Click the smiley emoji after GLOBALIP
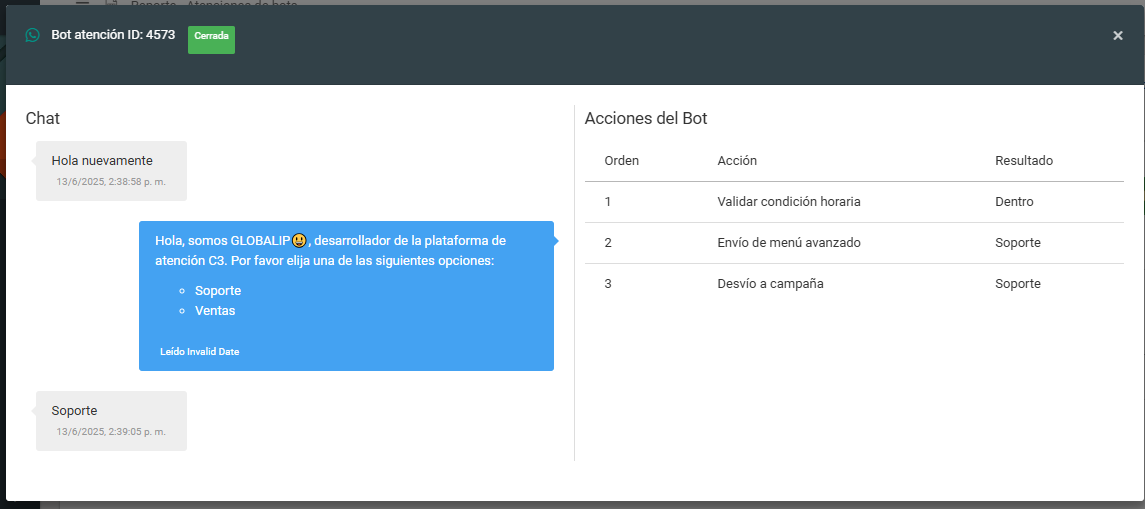The width and height of the screenshot is (1145, 509). [x=299, y=241]
